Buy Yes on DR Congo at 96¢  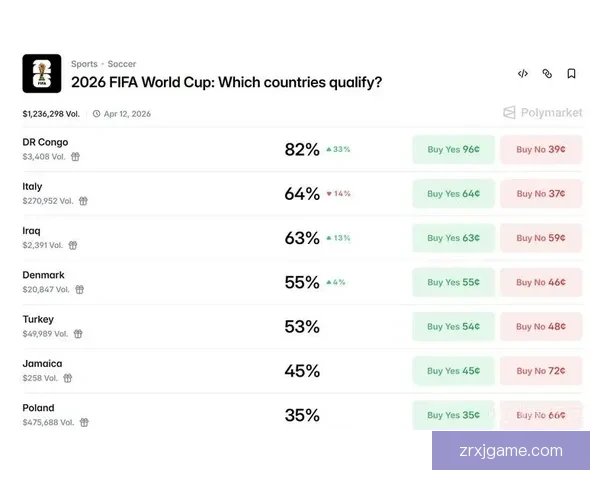453,150
